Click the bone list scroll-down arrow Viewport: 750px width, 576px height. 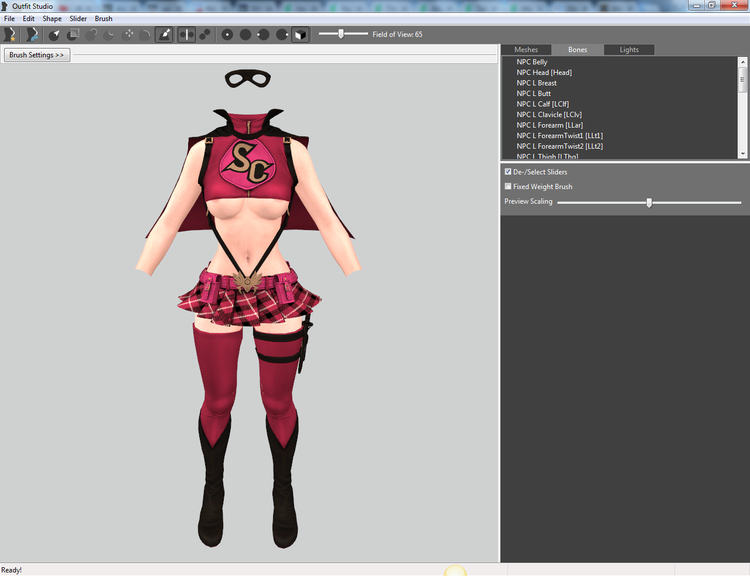tap(742, 154)
